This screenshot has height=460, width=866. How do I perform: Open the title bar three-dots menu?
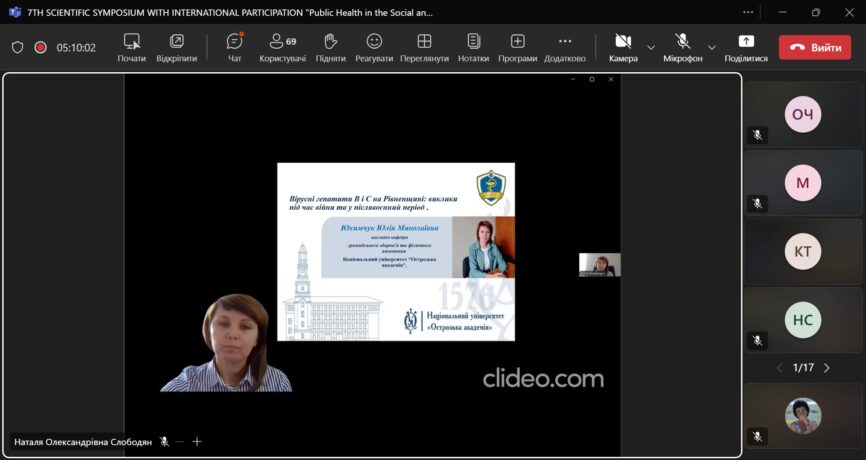point(749,13)
